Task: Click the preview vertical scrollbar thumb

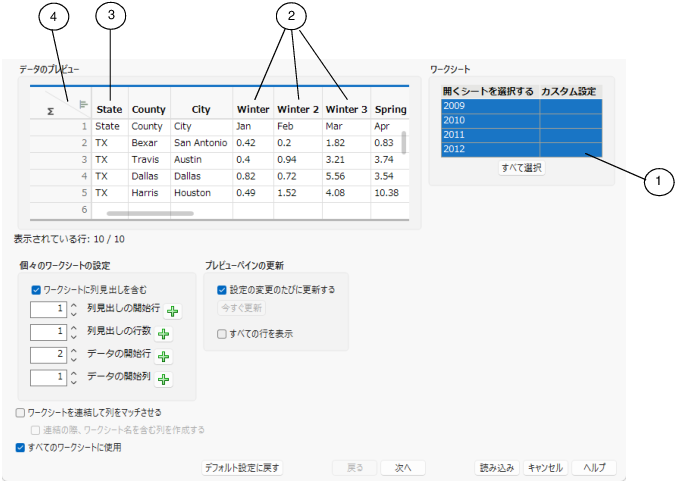Action: click(x=404, y=143)
